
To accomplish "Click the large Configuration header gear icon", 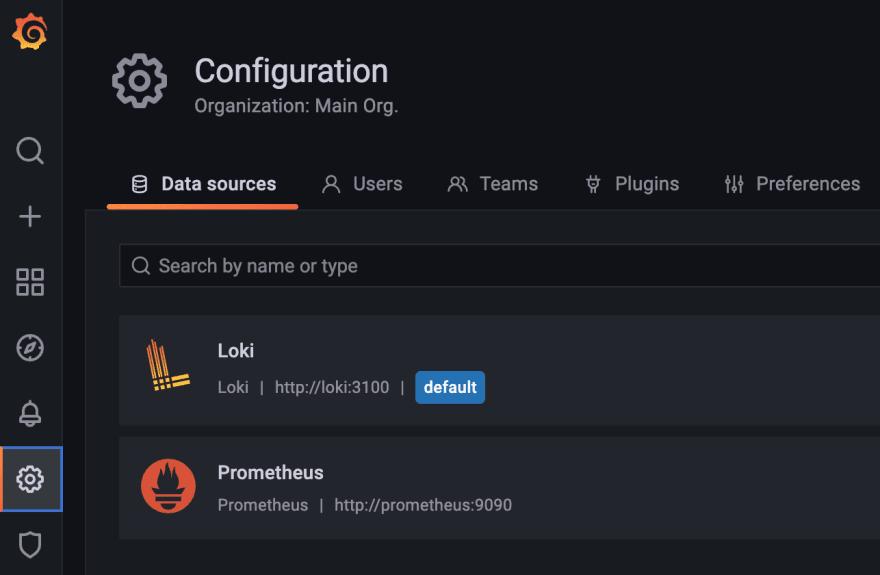I will 139,81.
